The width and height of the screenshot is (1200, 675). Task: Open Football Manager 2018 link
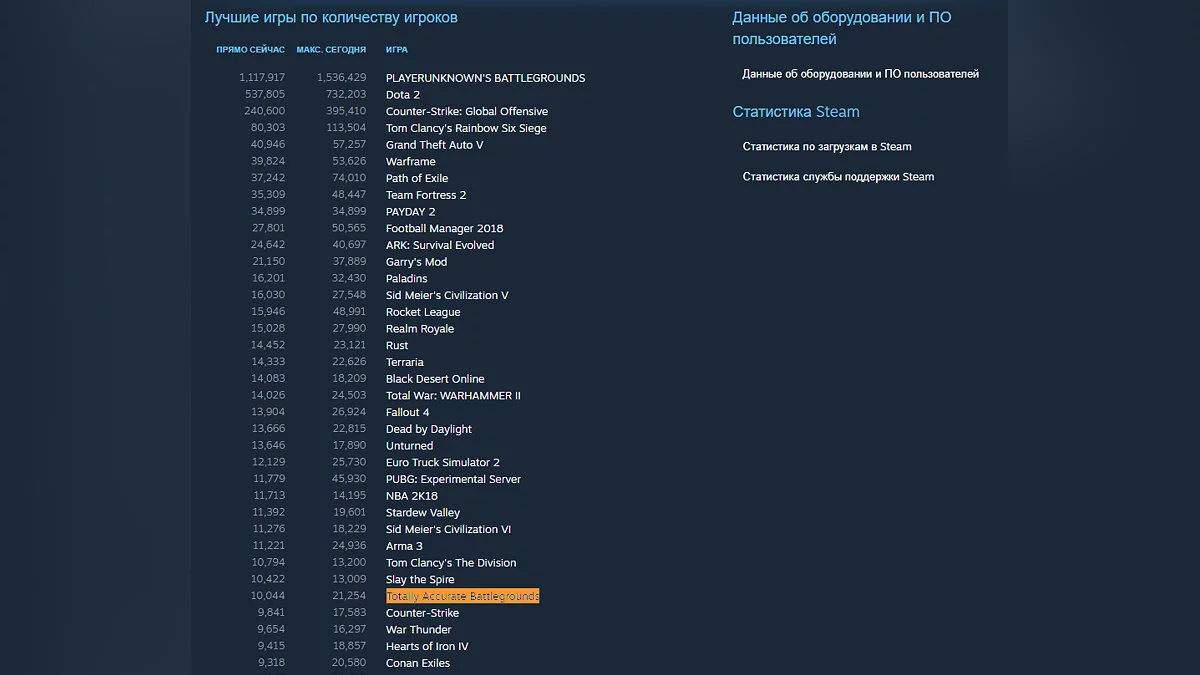pyautogui.click(x=445, y=228)
